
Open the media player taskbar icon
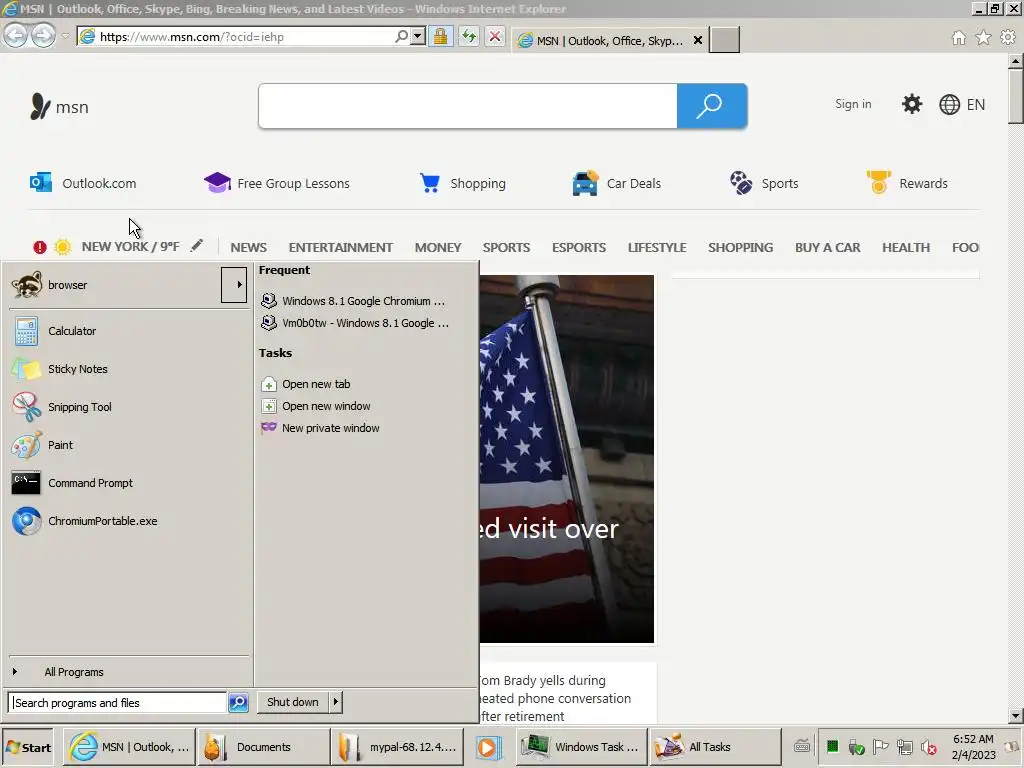(x=488, y=747)
